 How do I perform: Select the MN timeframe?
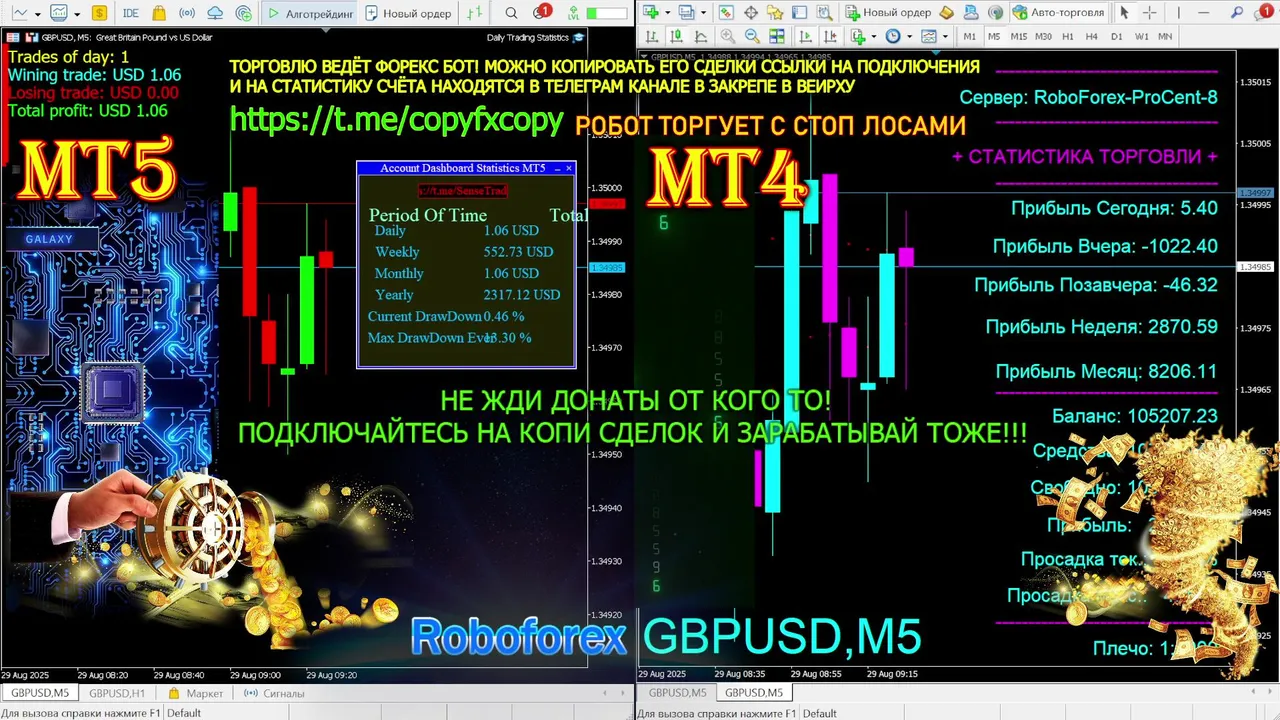pos(1165,36)
